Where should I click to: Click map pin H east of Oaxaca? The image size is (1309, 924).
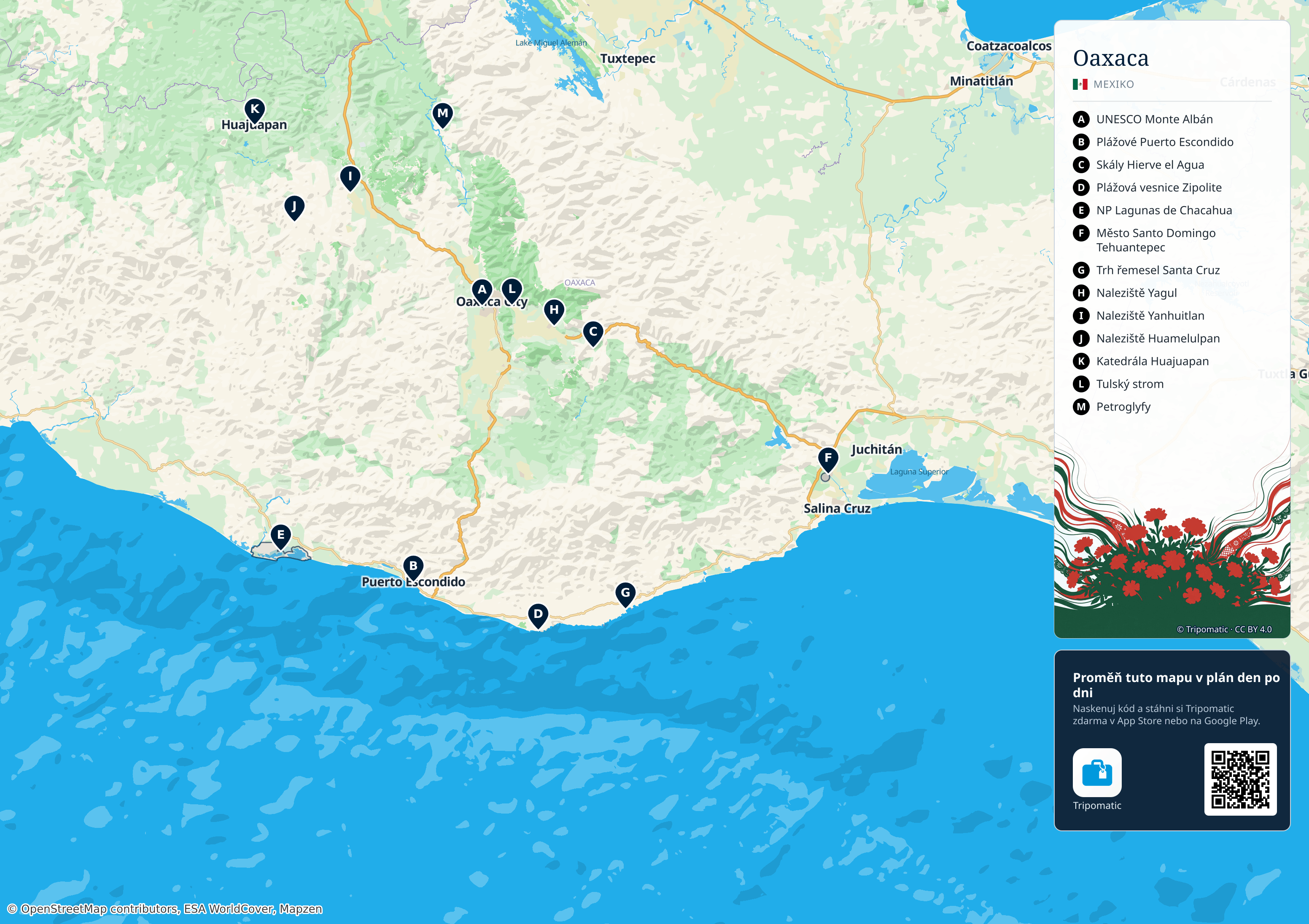point(554,312)
